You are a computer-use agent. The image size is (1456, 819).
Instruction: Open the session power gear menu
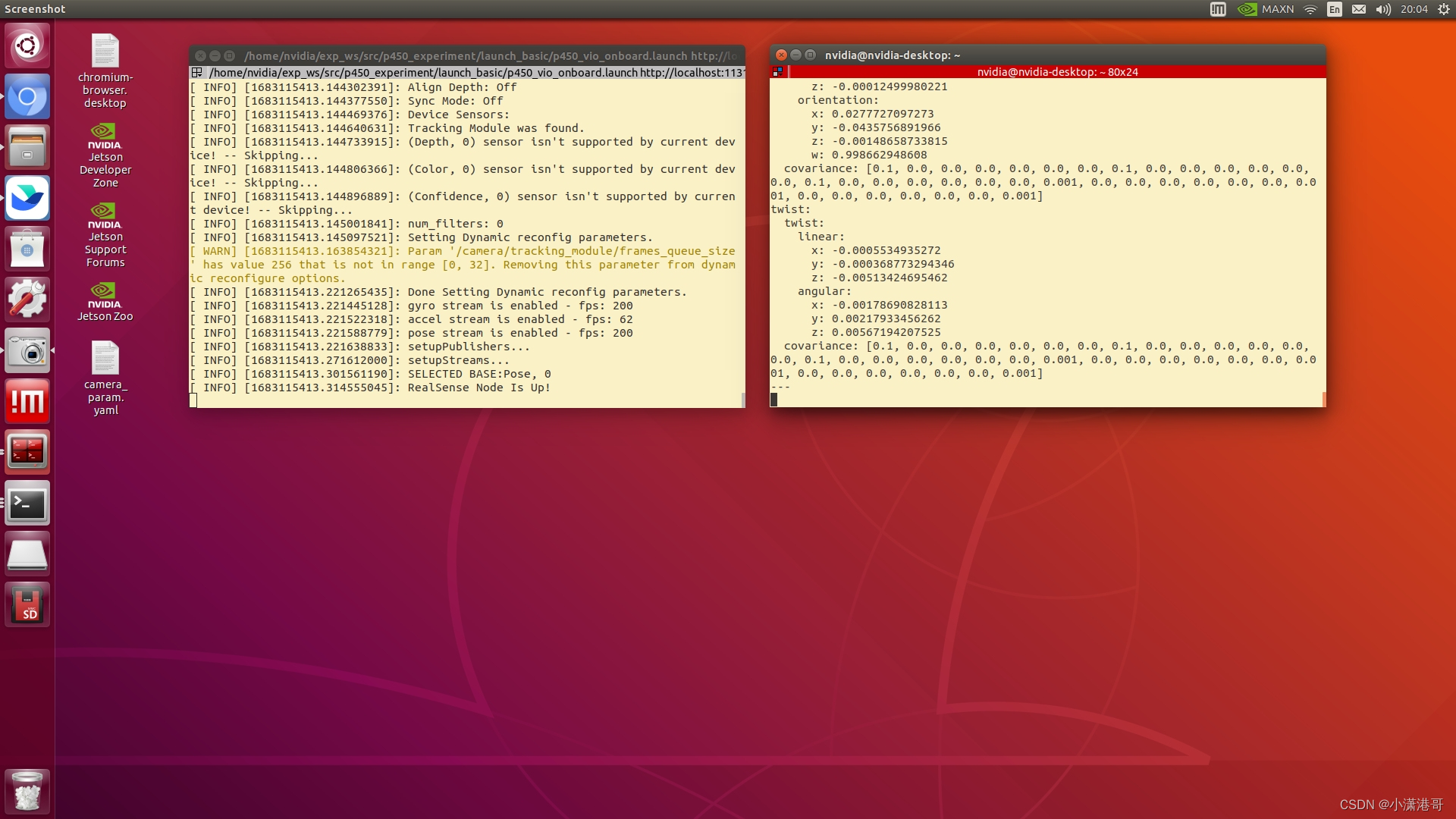pos(1444,9)
